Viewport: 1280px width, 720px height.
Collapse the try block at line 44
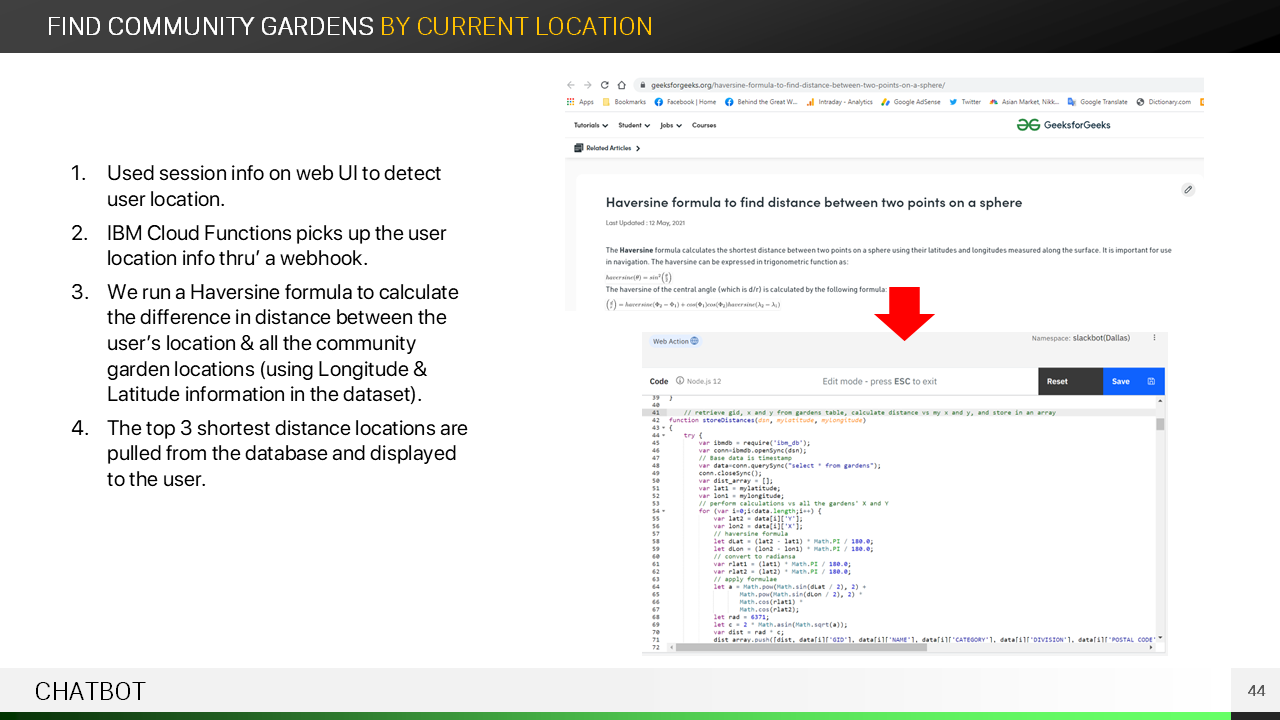pos(662,436)
